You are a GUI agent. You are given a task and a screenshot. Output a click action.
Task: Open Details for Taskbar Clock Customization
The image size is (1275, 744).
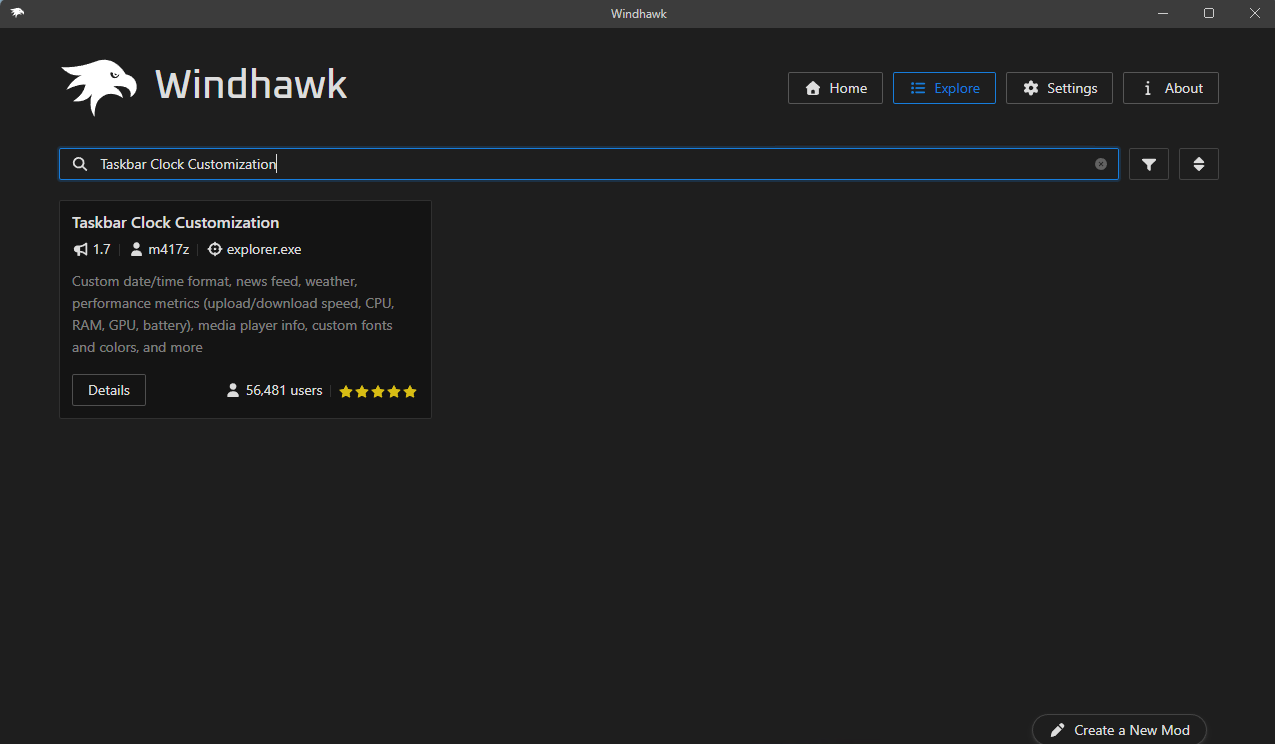109,390
